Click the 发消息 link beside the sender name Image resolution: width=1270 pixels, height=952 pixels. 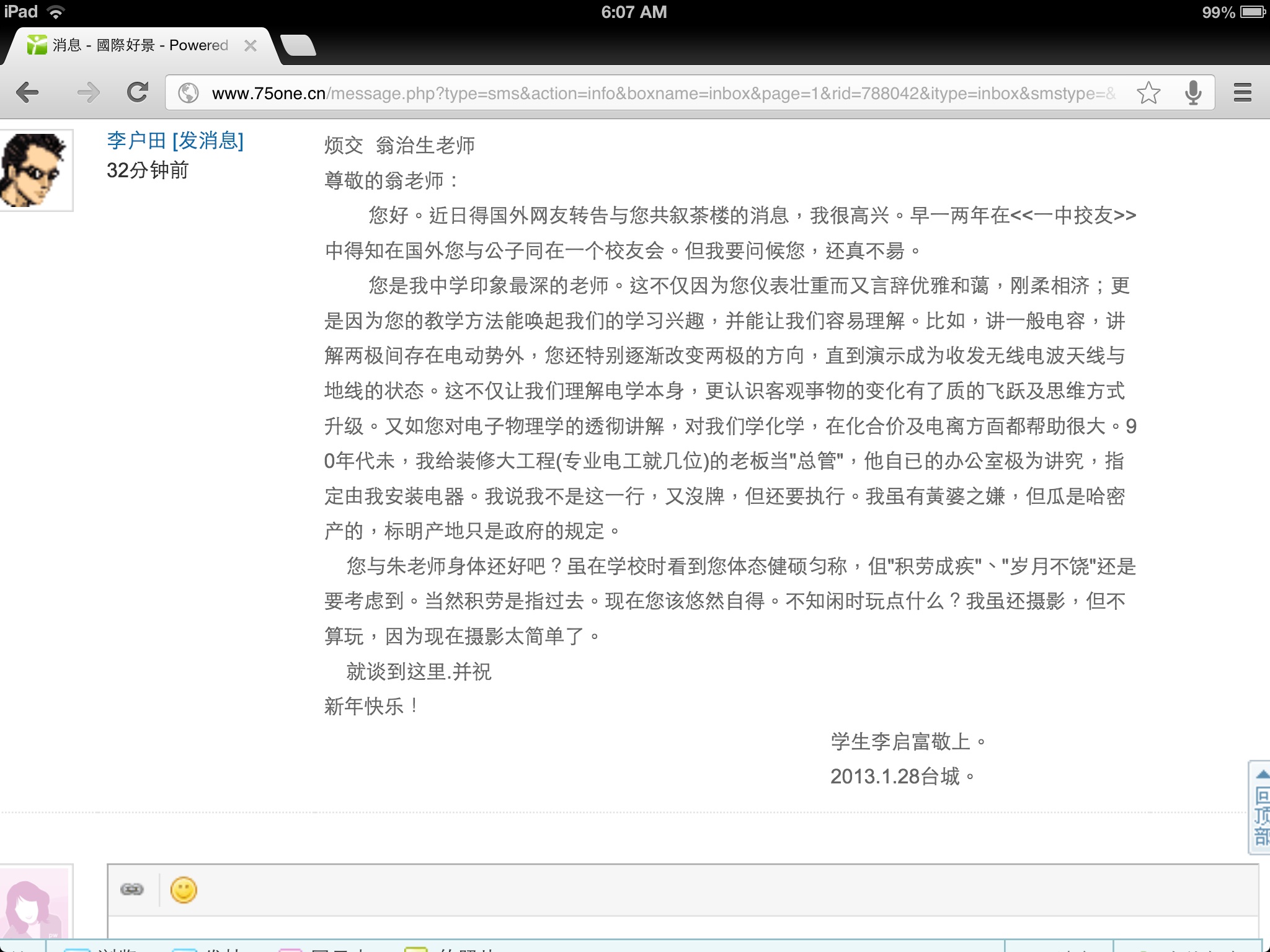point(208,141)
